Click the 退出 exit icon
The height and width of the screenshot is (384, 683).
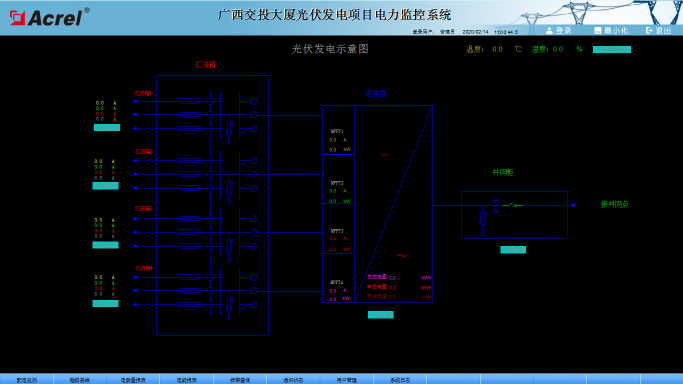coord(649,30)
